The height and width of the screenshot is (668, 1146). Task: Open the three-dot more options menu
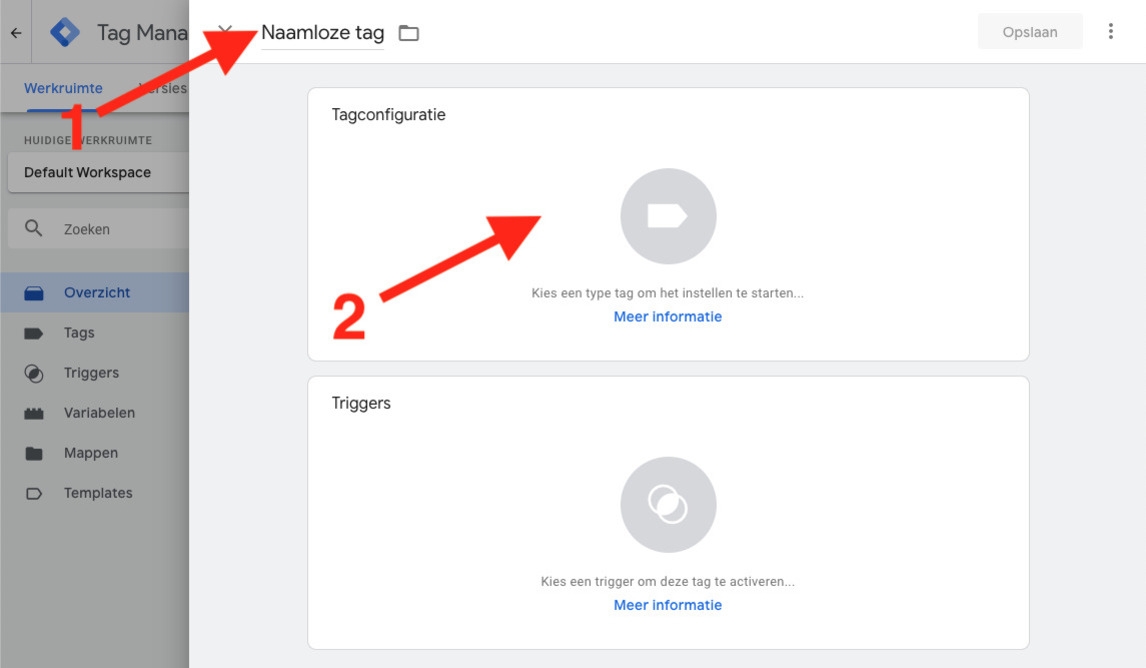click(x=1110, y=31)
